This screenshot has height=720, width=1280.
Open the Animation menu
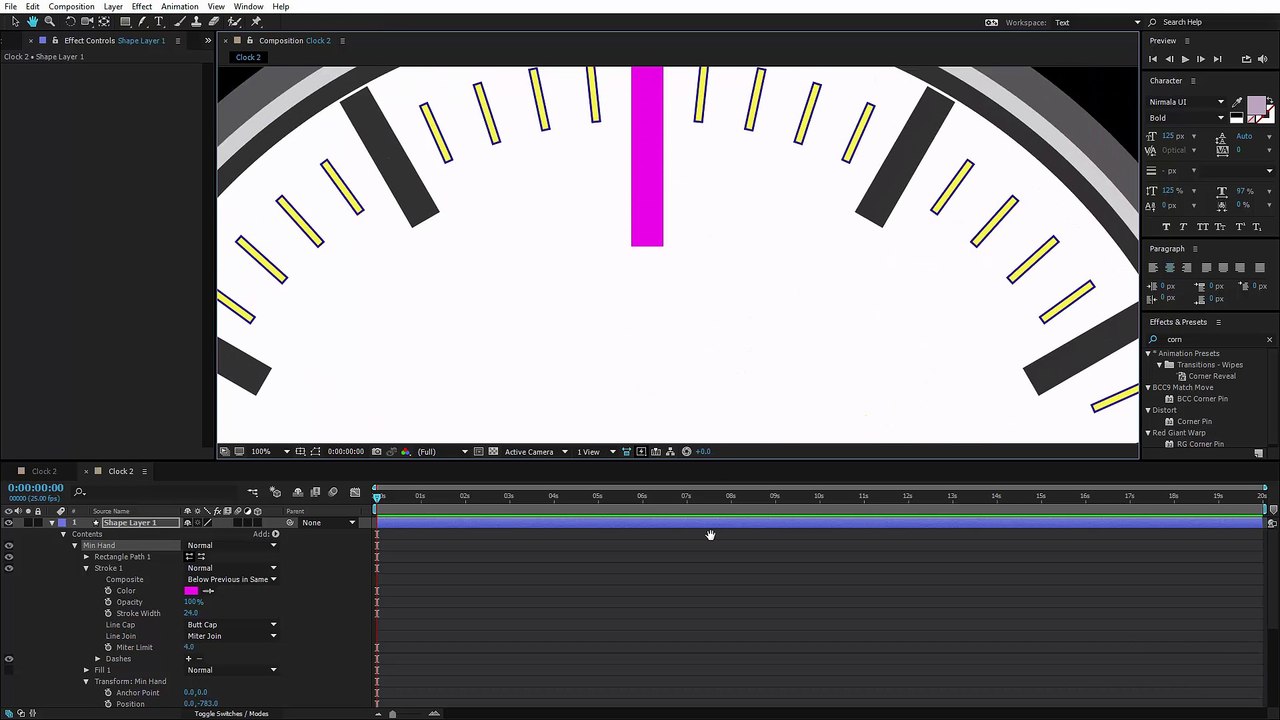(x=180, y=7)
